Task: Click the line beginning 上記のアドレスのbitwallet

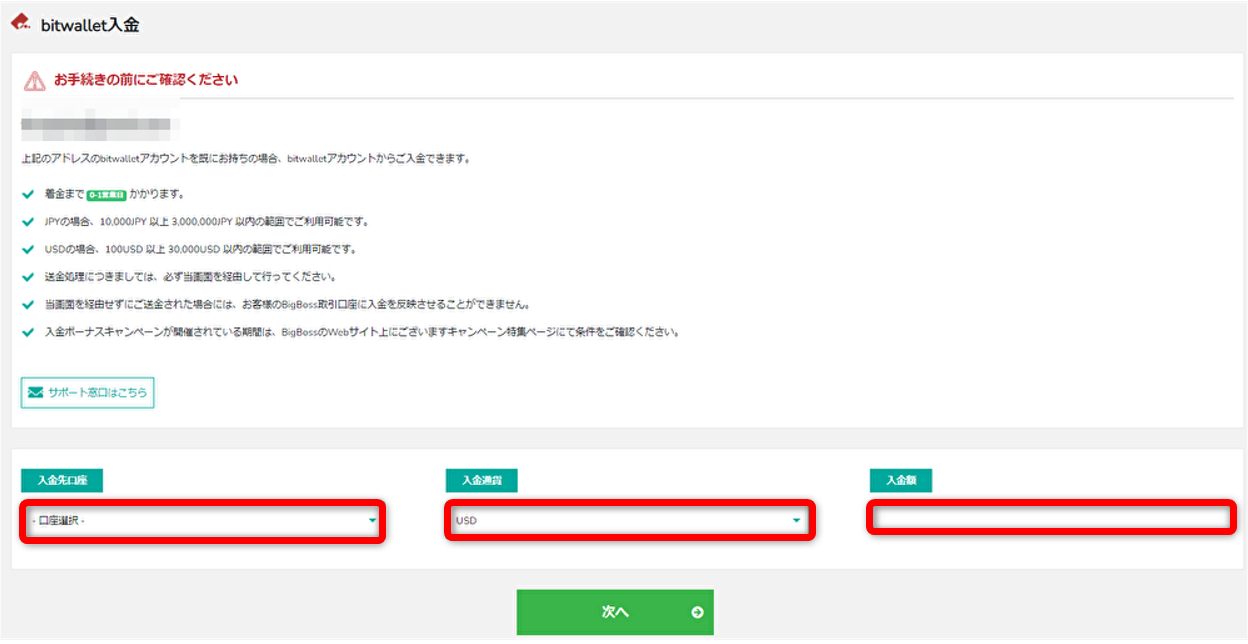Action: (245, 158)
